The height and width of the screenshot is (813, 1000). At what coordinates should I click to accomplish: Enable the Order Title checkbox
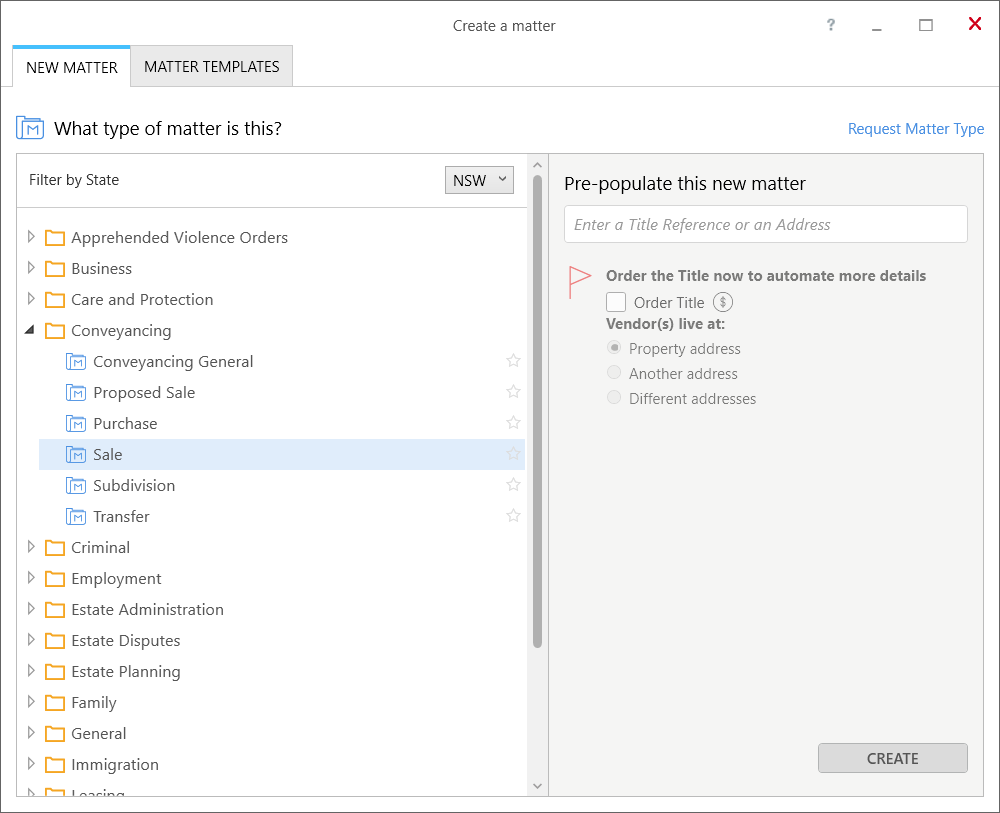tap(616, 303)
